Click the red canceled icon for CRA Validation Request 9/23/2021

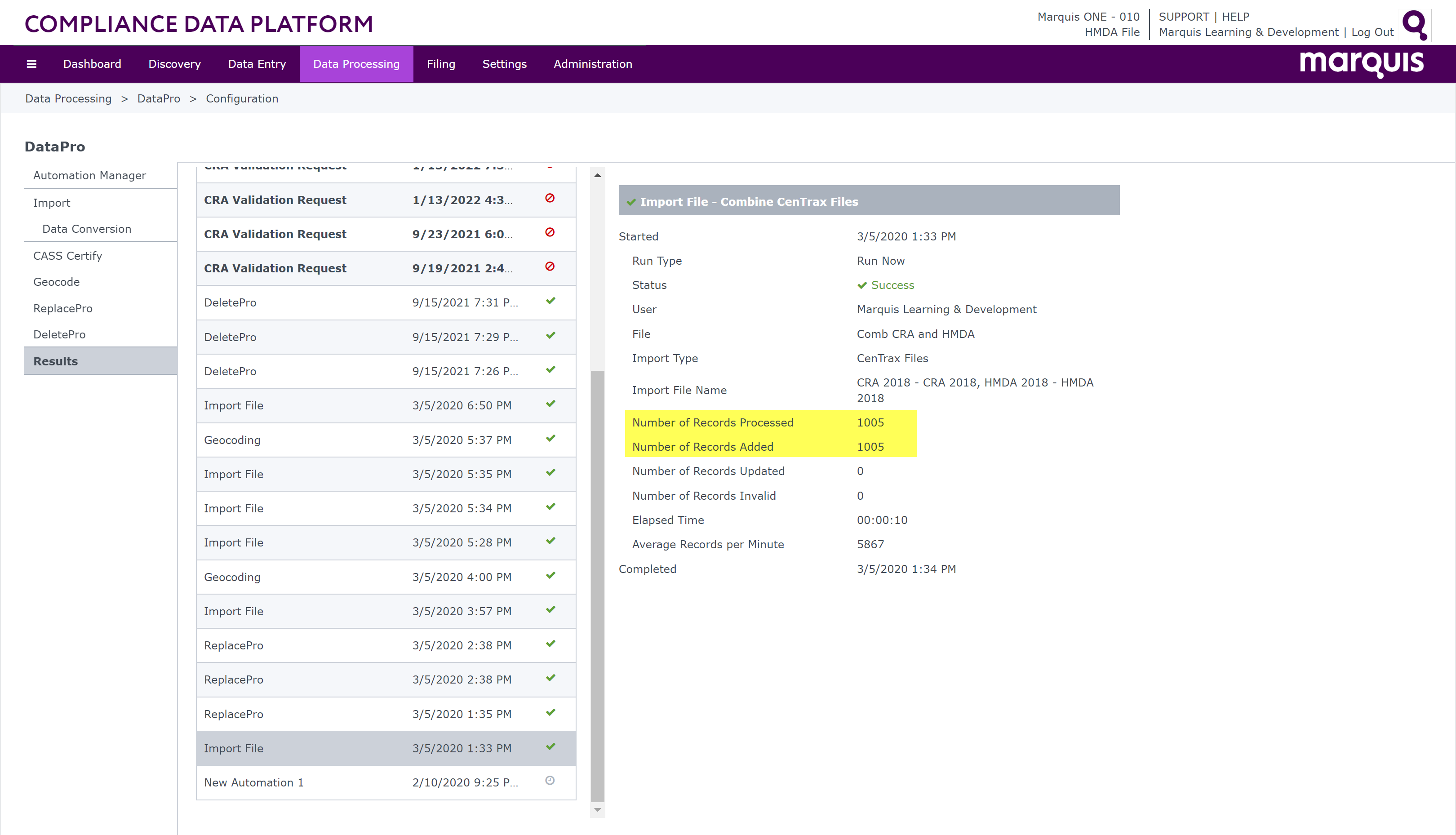[550, 233]
